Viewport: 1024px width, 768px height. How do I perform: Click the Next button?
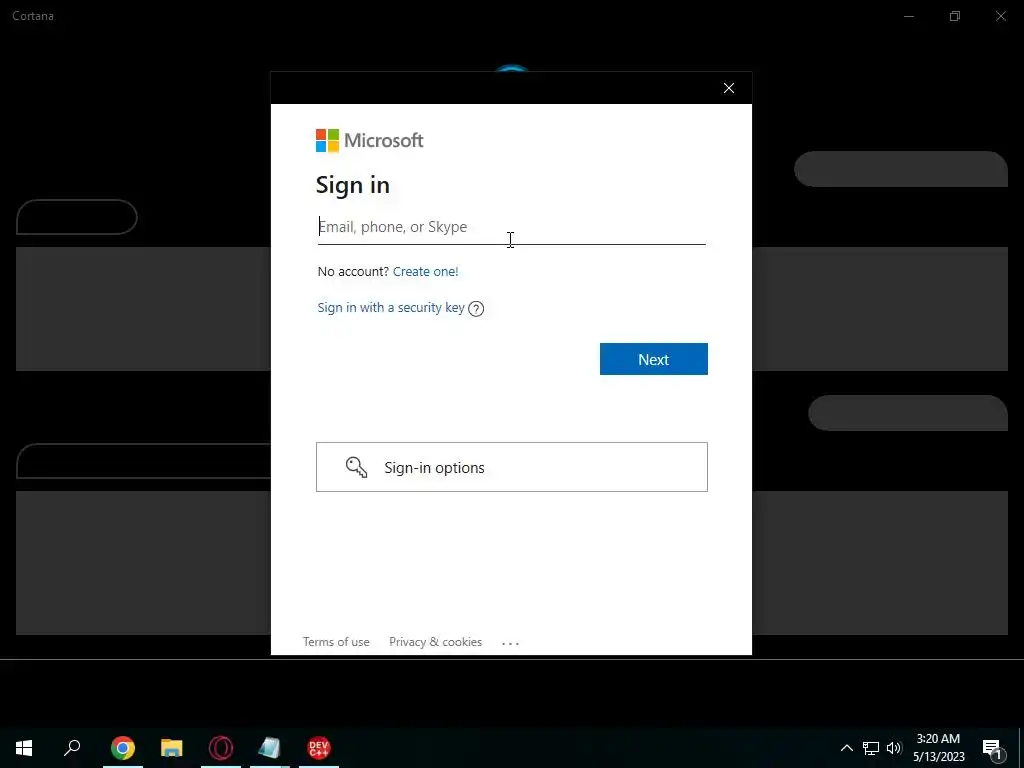654,359
